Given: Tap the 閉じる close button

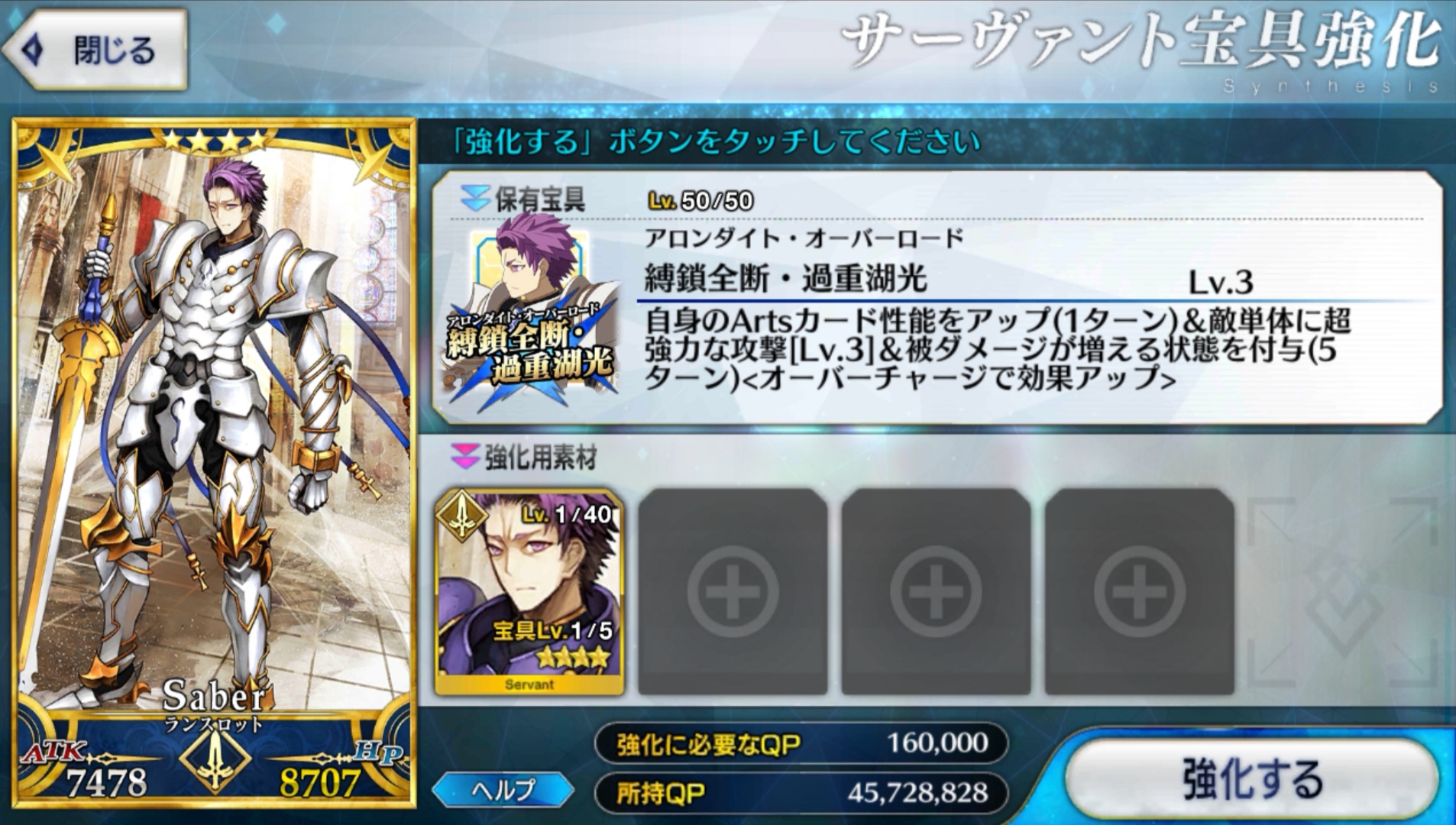Looking at the screenshot, I should pyautogui.click(x=95, y=50).
